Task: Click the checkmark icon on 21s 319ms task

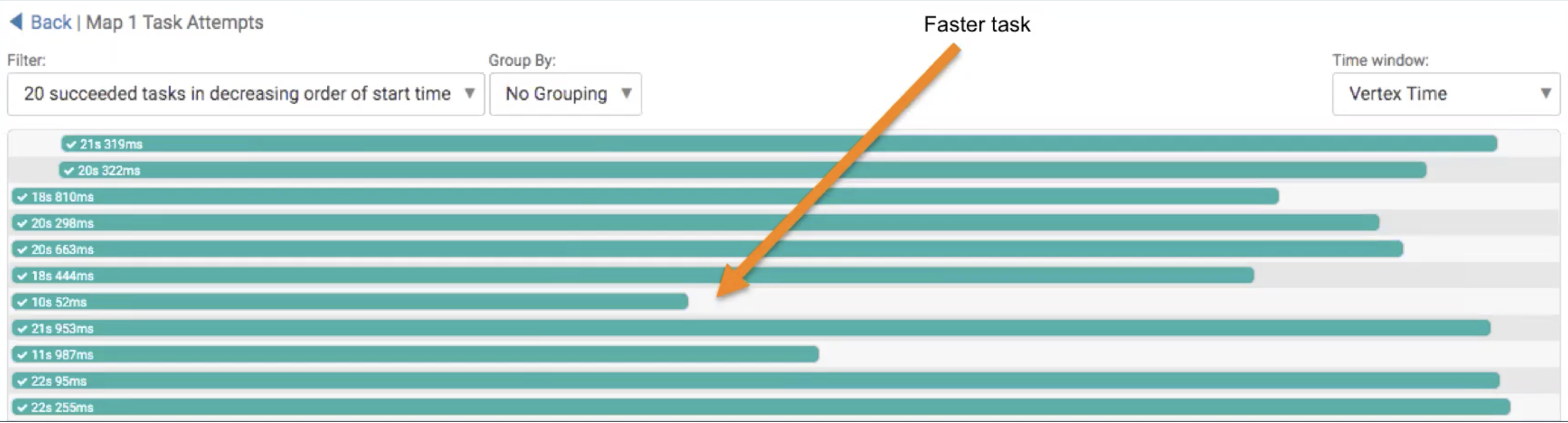Action: point(71,145)
